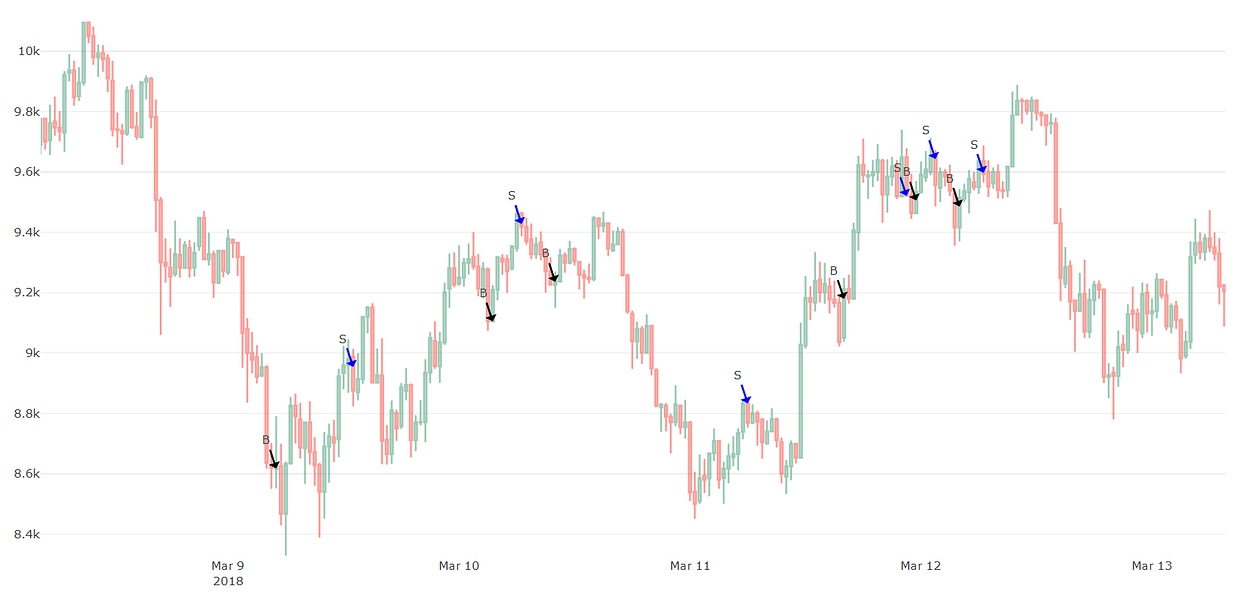Click the Mar 10 date axis label

[459, 566]
